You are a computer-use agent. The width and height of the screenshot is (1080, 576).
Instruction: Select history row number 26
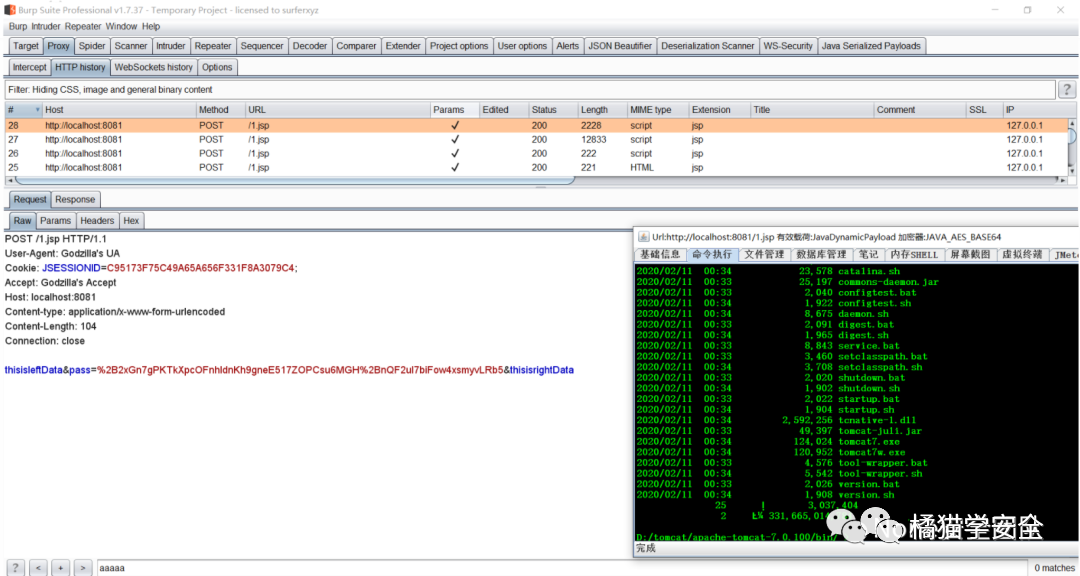pyautogui.click(x=537, y=153)
